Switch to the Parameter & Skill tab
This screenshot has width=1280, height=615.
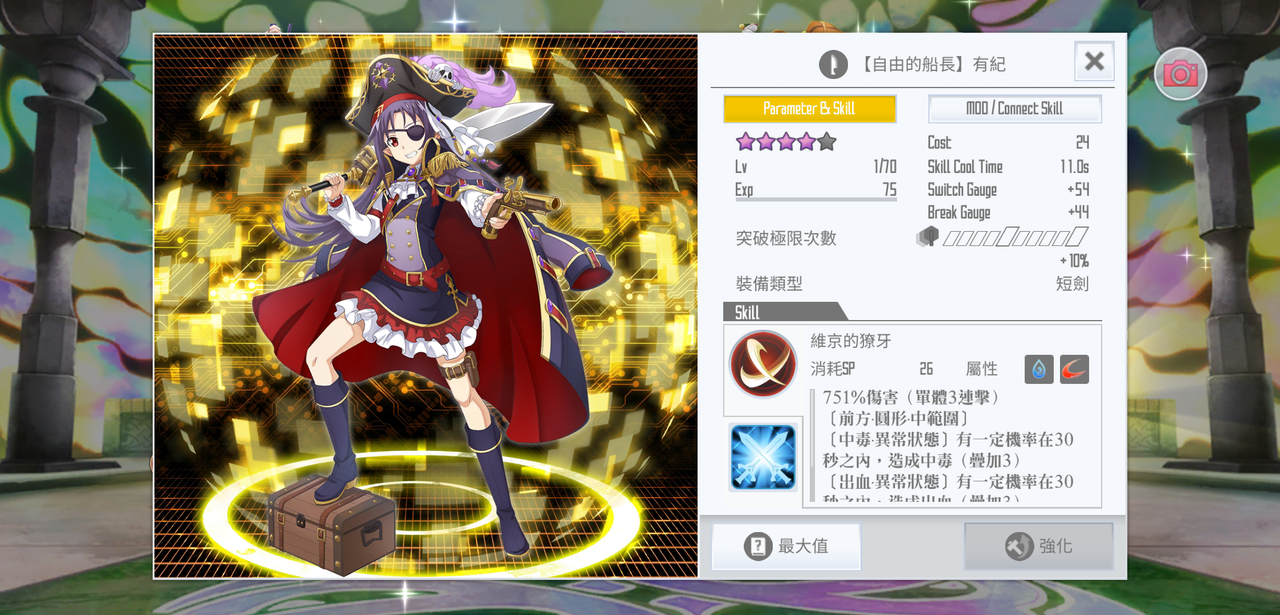[x=810, y=108]
